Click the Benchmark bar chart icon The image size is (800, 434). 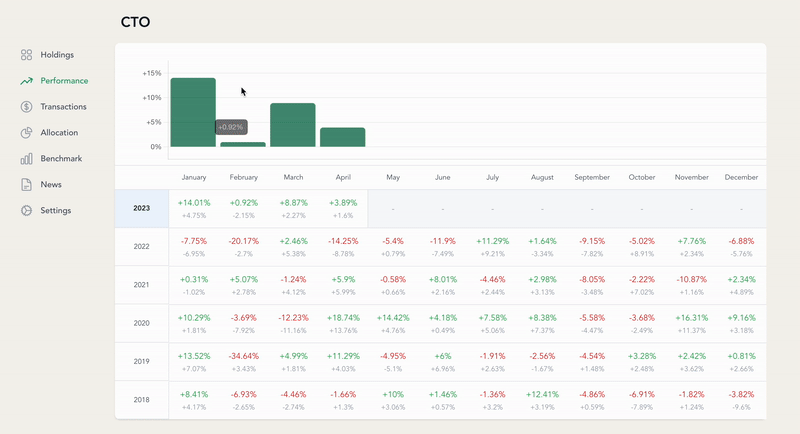[x=27, y=159]
